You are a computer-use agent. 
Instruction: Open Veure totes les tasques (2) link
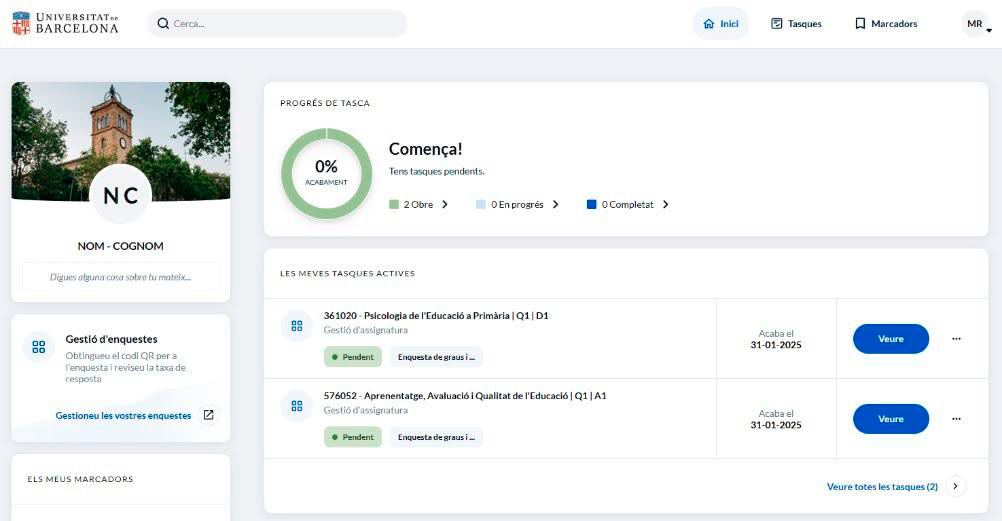click(x=882, y=487)
